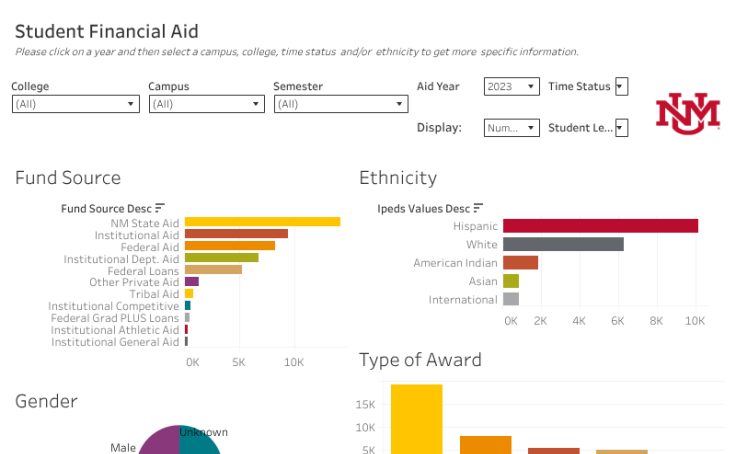Click the Tribal Aid label
This screenshot has height=454, width=736.
click(154, 294)
